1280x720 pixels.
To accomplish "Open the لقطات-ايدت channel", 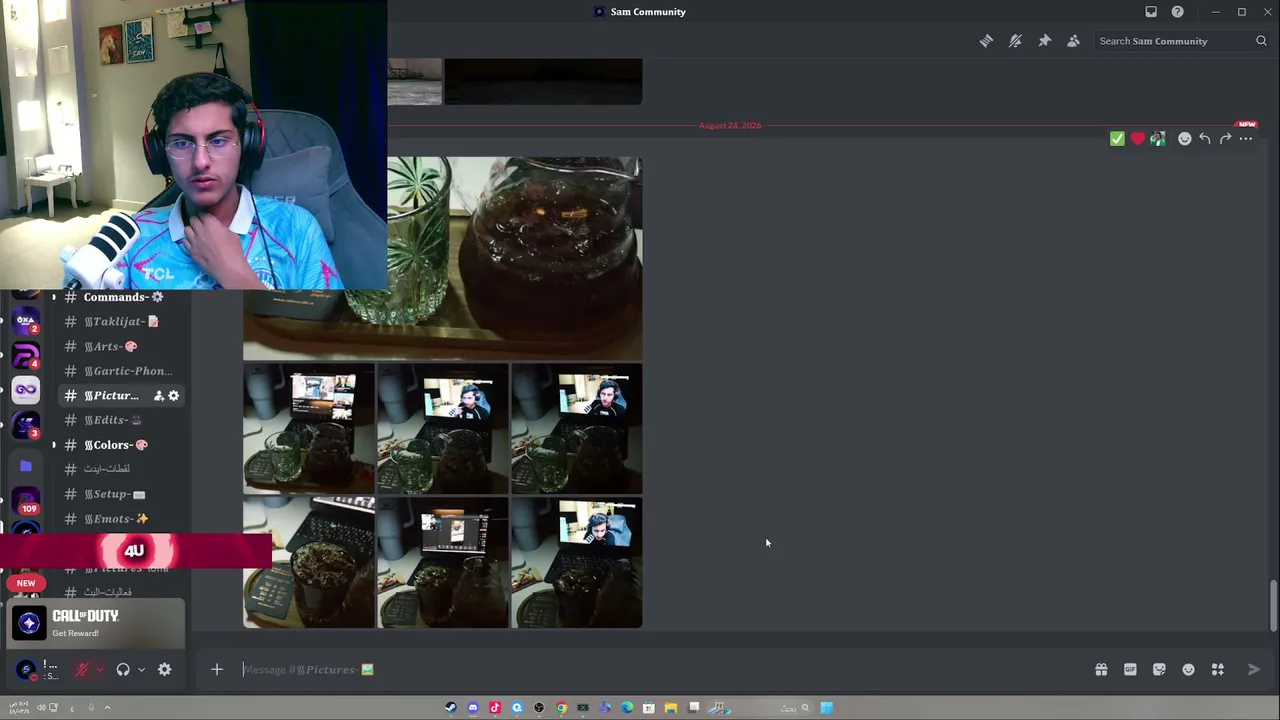I will point(122,469).
